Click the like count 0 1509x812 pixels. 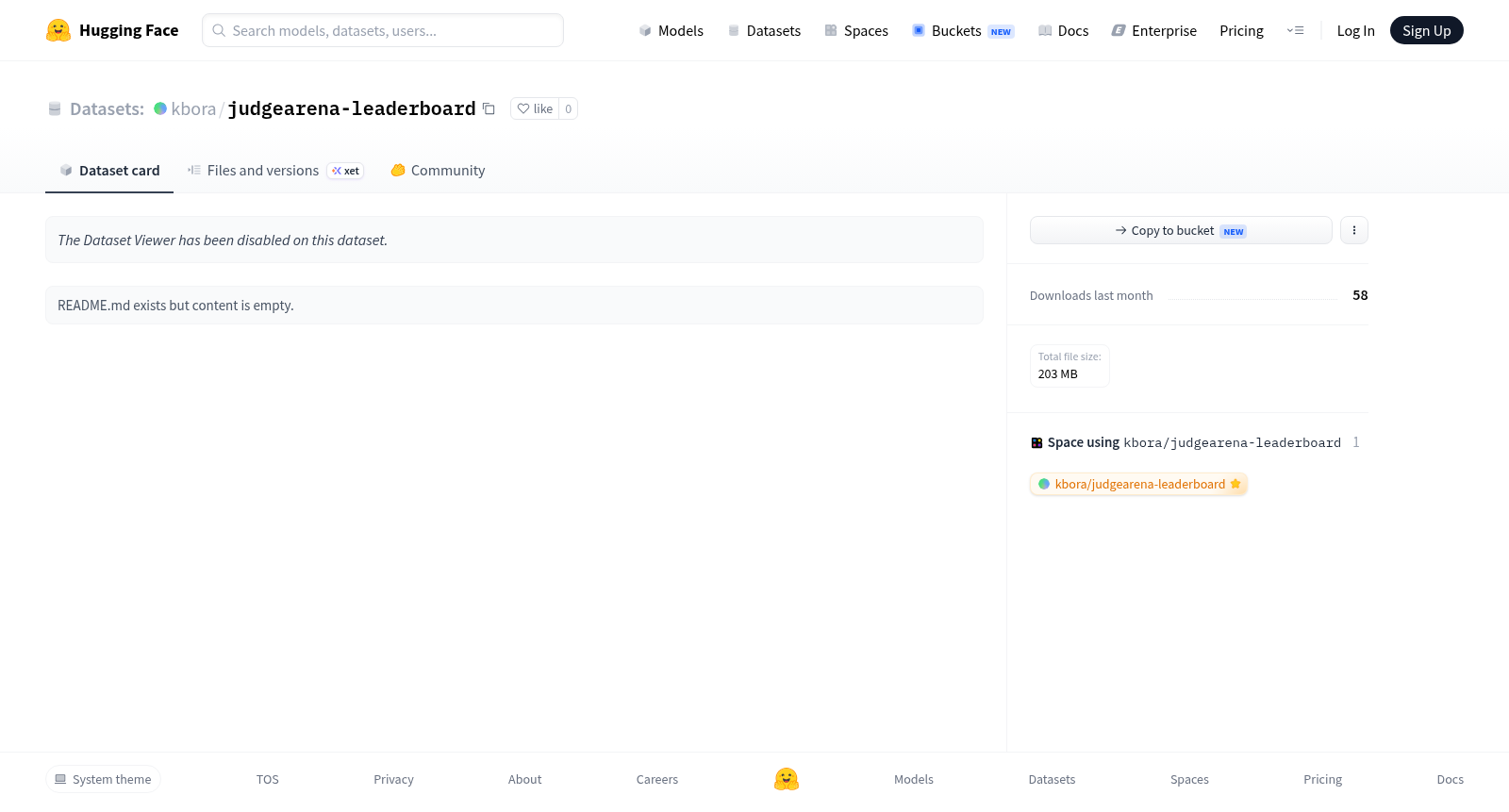[x=568, y=108]
